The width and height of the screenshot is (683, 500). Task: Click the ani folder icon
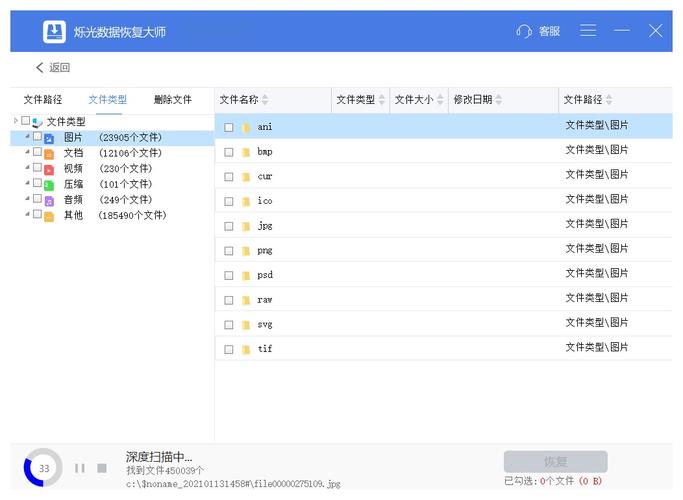(x=246, y=127)
